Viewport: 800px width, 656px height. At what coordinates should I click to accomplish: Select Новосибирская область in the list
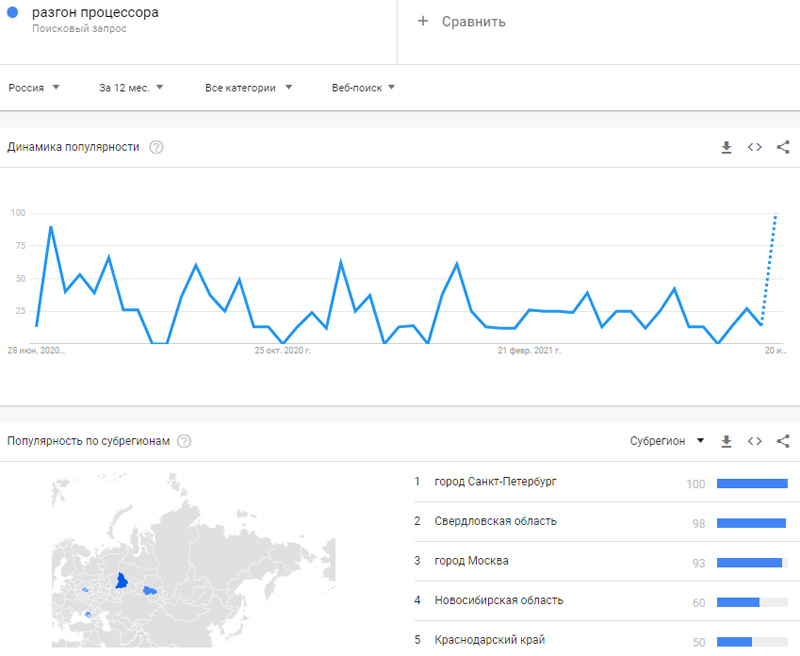coord(499,601)
